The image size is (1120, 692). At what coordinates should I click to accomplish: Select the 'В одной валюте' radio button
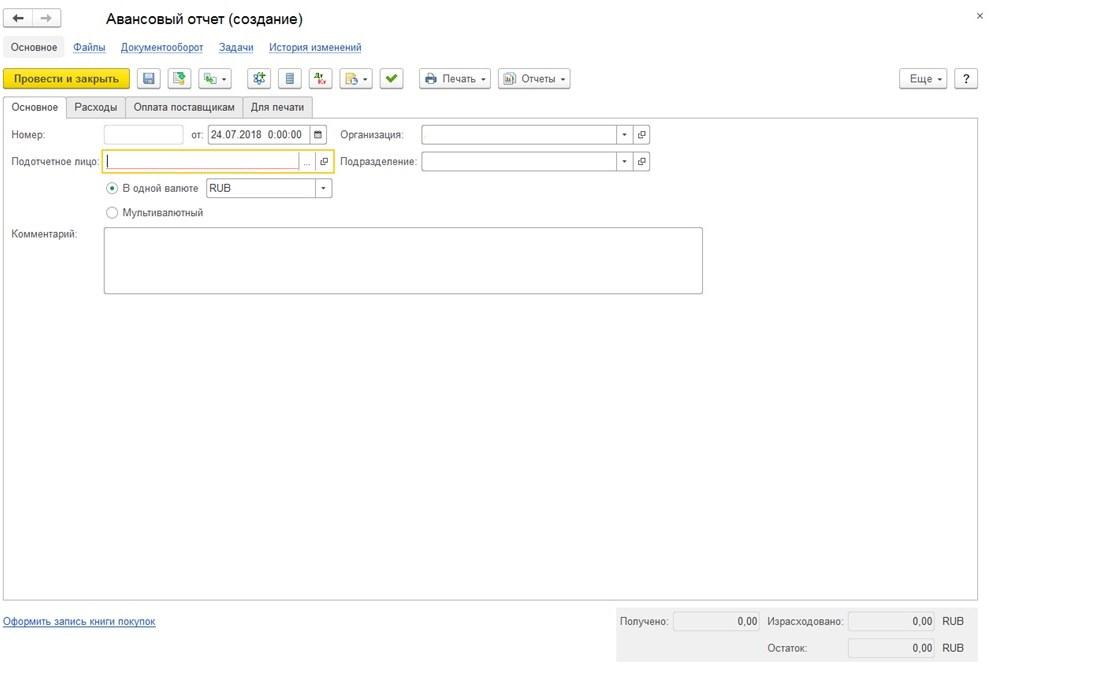click(112, 188)
